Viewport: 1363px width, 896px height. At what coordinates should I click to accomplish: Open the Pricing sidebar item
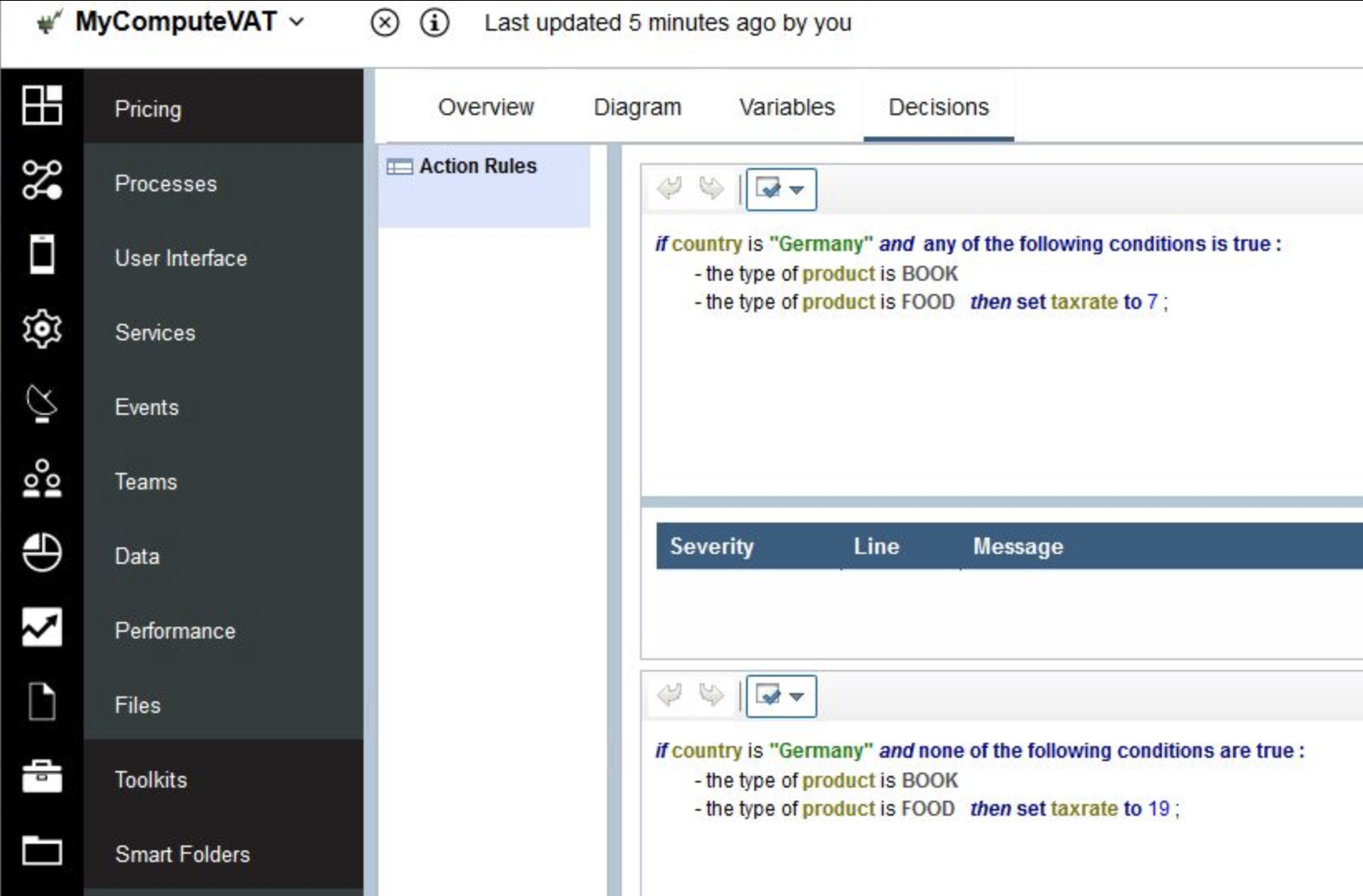click(x=224, y=108)
